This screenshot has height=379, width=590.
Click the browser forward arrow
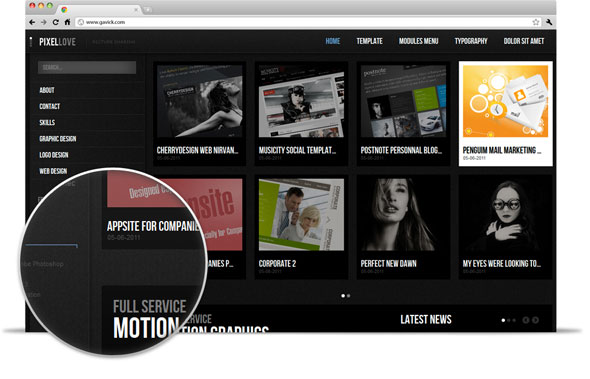(x=44, y=22)
